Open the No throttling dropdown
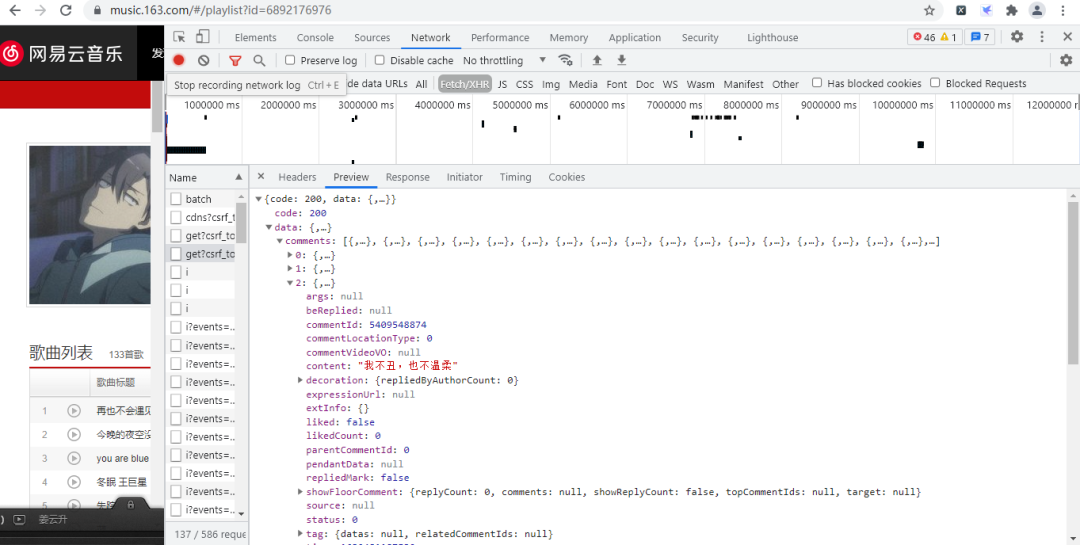The width and height of the screenshot is (1080, 545). [x=506, y=60]
